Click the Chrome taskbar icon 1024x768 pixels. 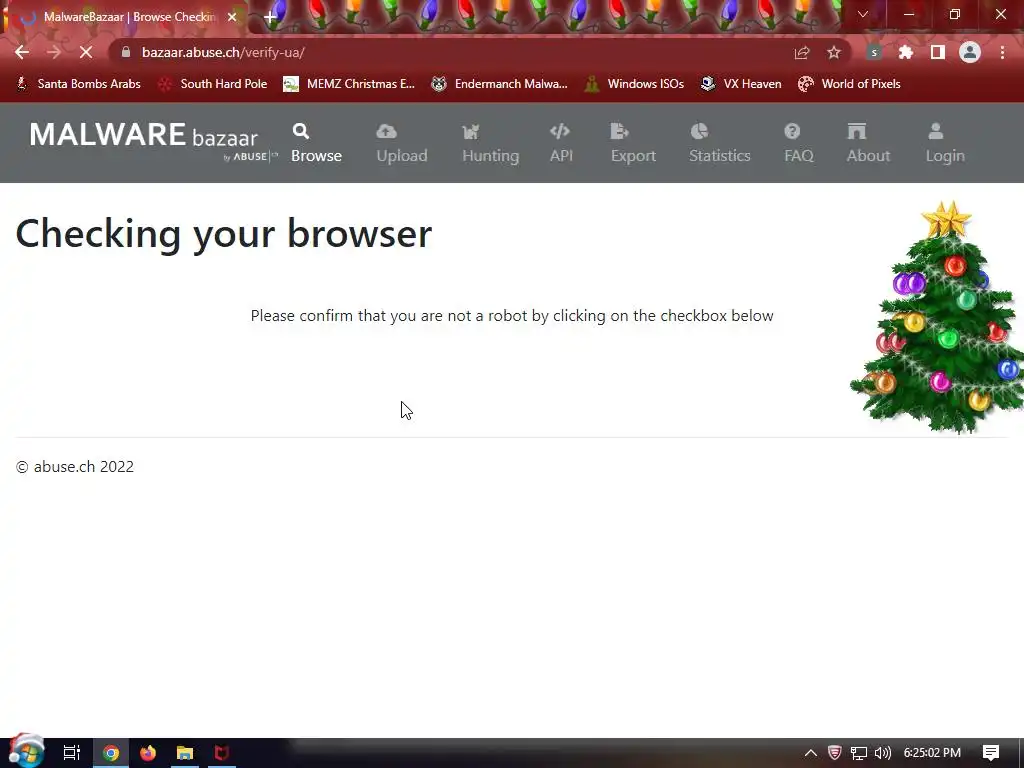coord(111,753)
